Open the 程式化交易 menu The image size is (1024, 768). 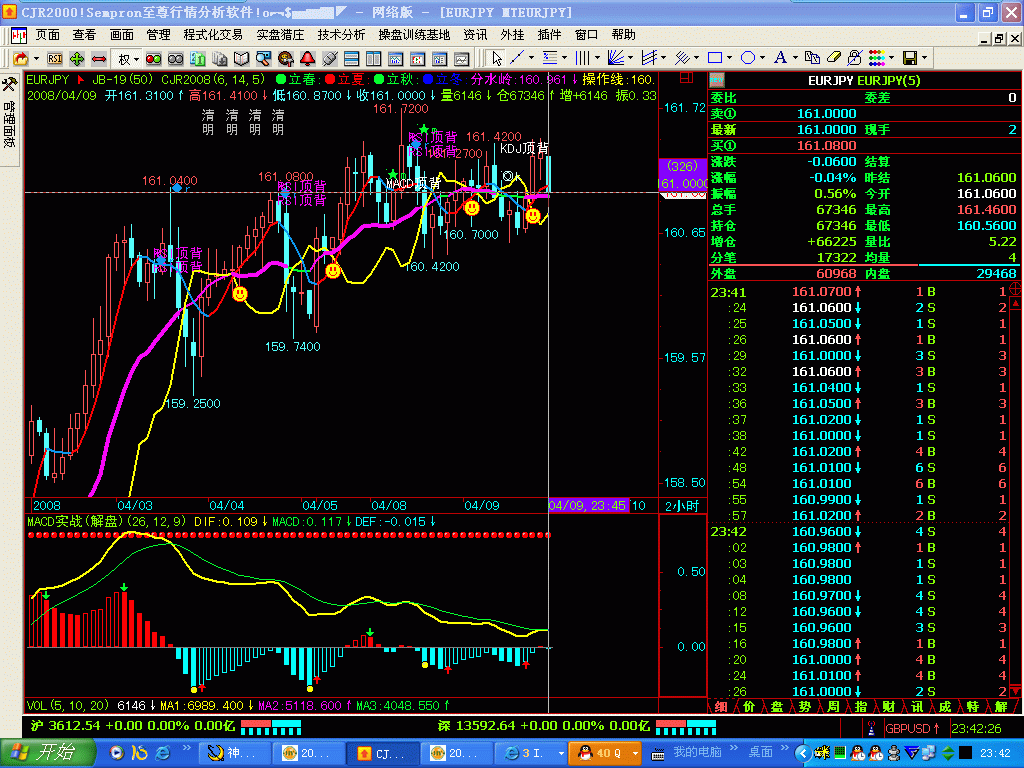213,35
